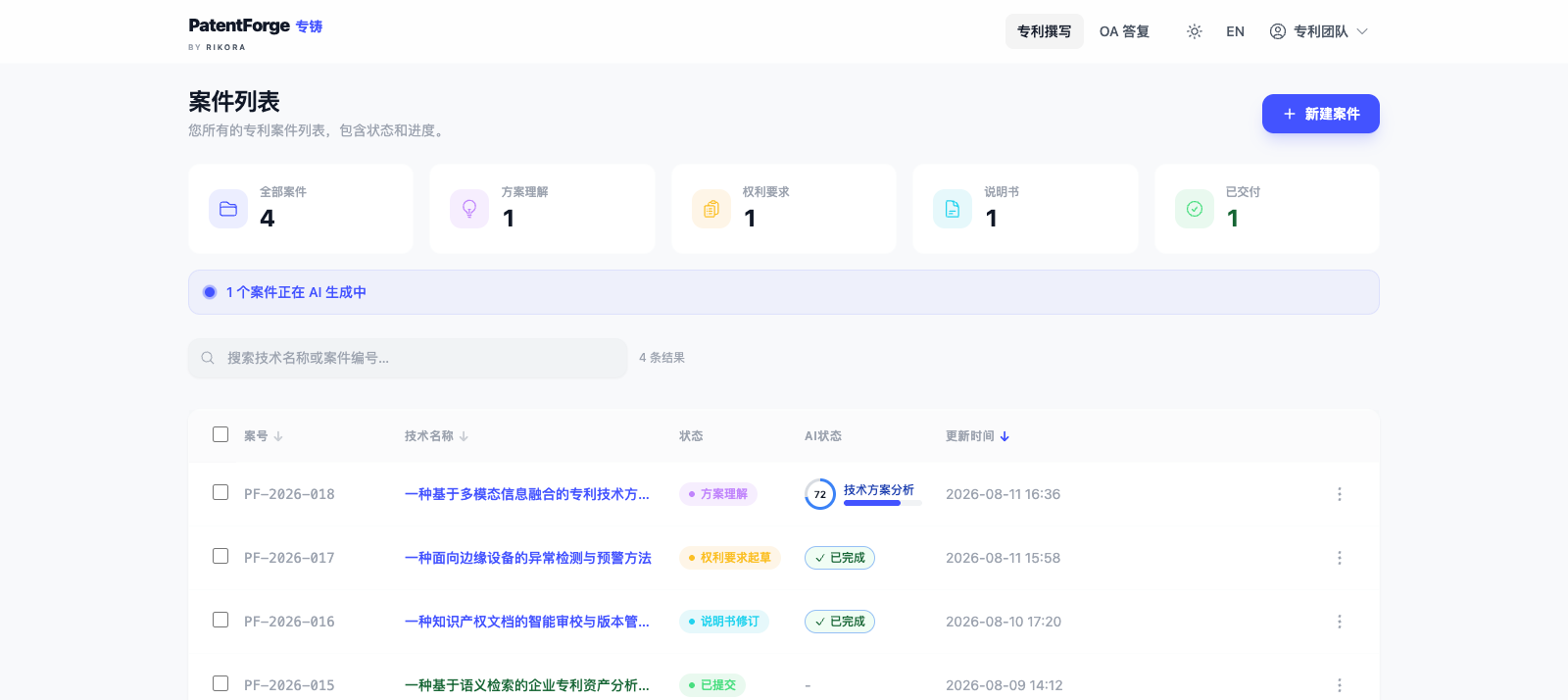Filter by the 已交付 card
Viewport: 1568px width, 700px height.
coord(1267,209)
